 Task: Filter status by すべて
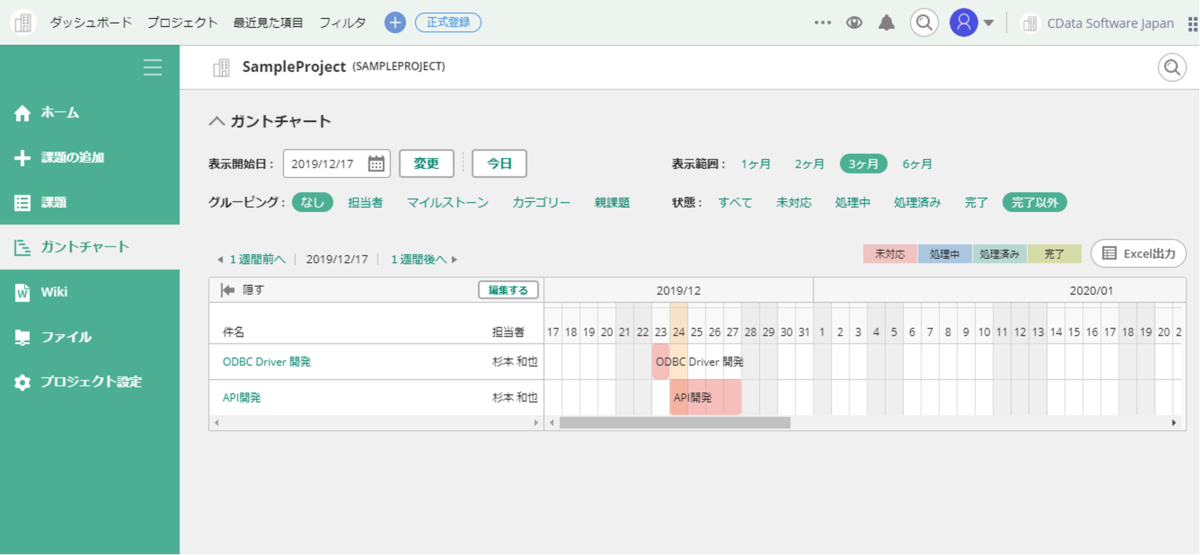[x=735, y=202]
